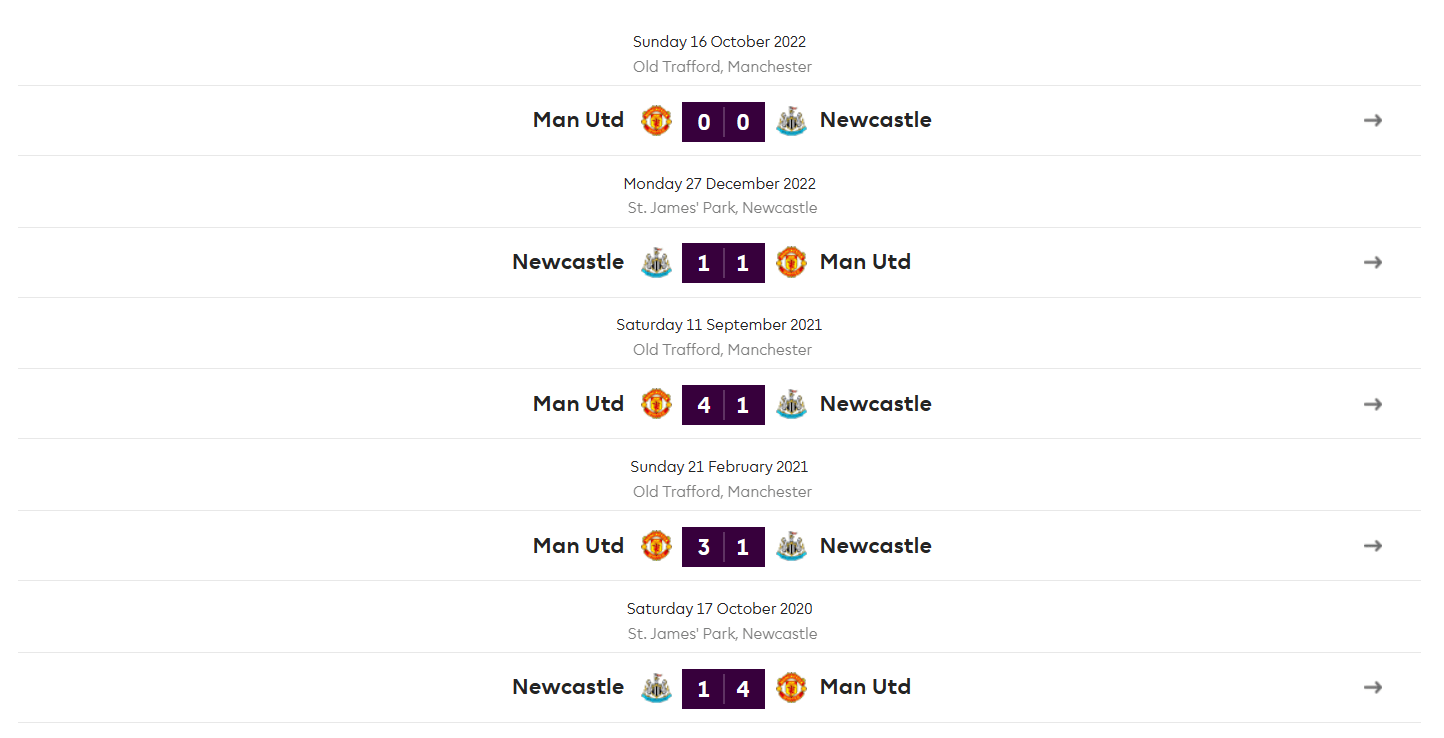This screenshot has width=1444, height=738.
Task: Click Man Utd crest in 1-4 match
Action: click(791, 687)
